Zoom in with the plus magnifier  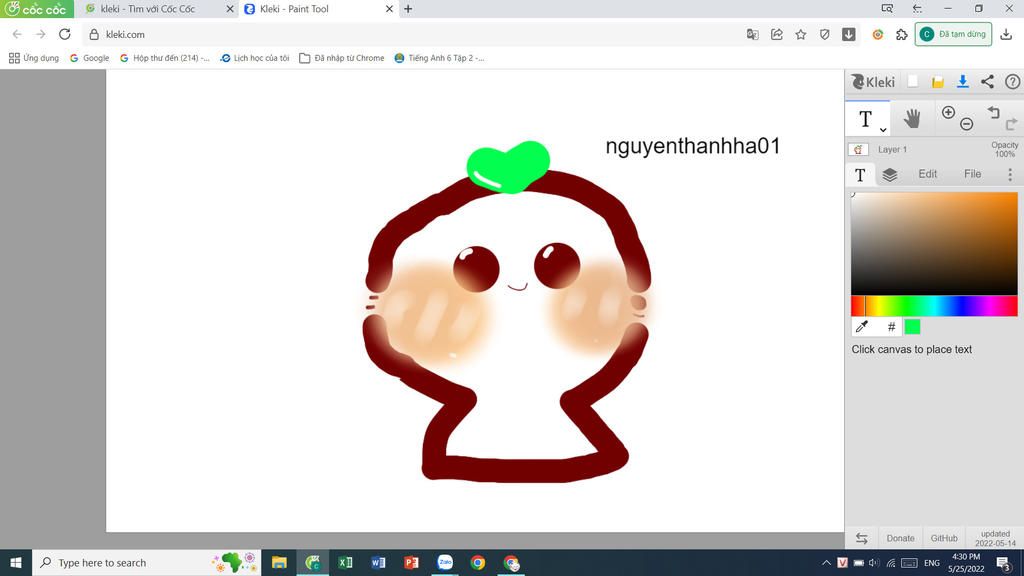(948, 112)
